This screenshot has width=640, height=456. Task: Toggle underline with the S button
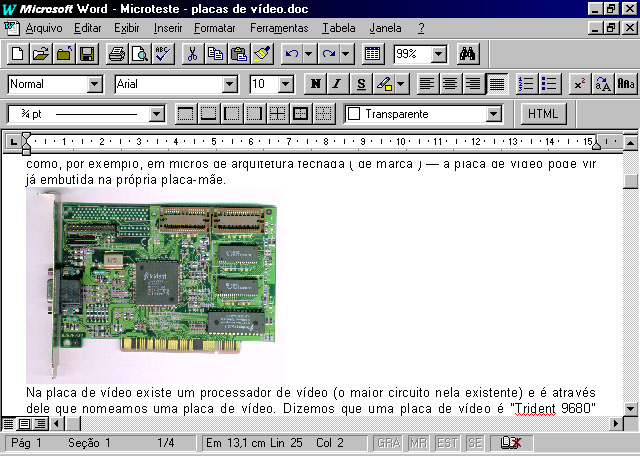[361, 84]
